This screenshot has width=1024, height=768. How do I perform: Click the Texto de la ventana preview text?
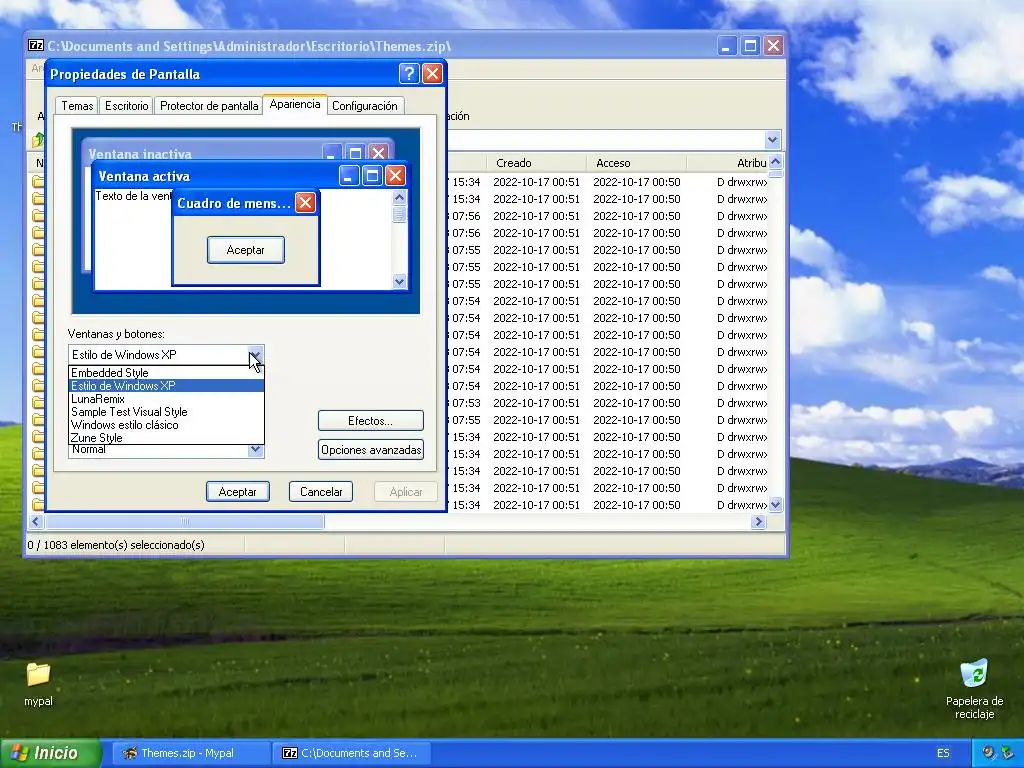point(133,196)
